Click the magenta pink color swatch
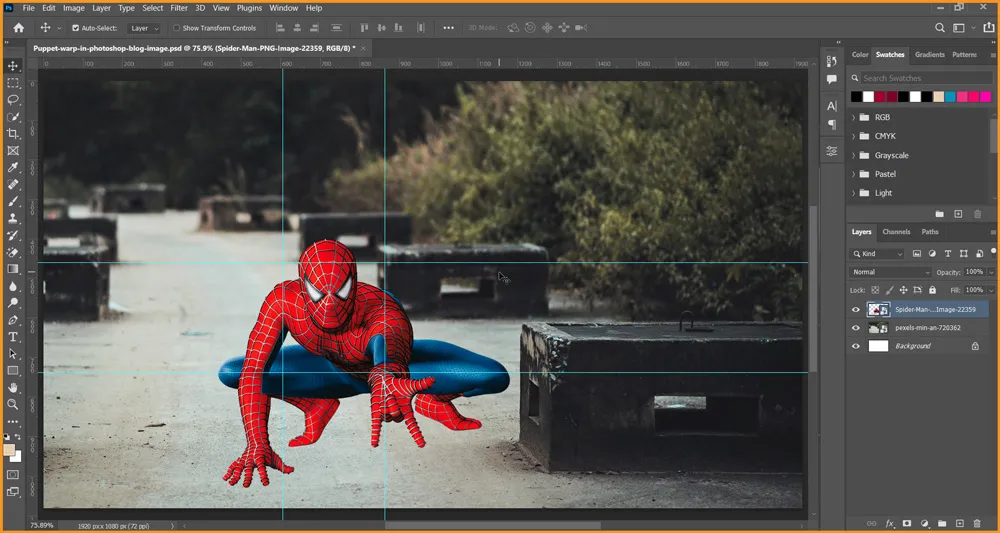The image size is (1000, 533). [x=984, y=97]
